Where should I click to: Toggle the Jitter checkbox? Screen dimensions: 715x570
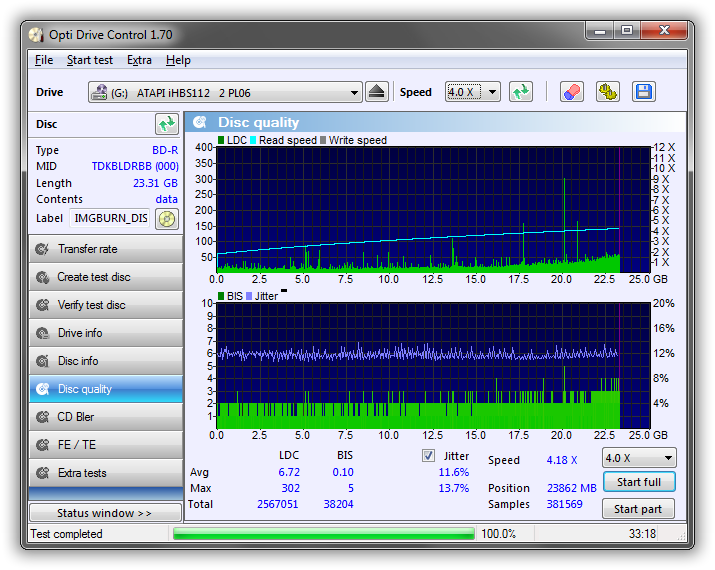tap(428, 456)
